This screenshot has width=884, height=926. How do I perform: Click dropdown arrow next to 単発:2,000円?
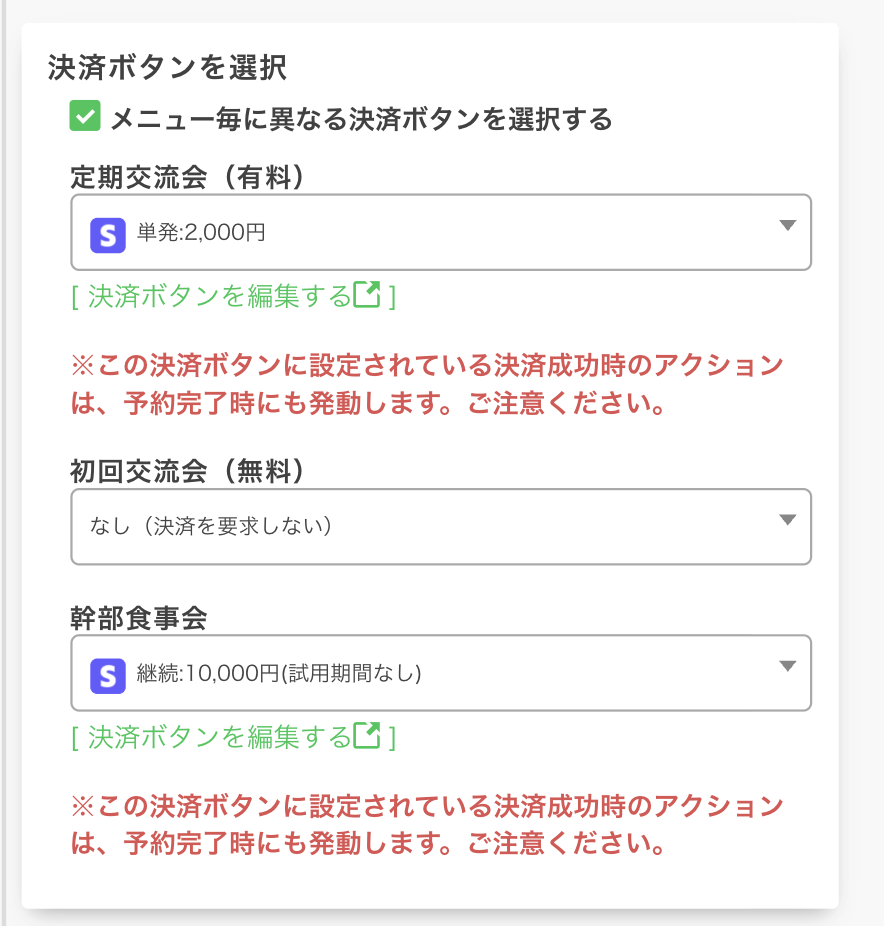pos(787,226)
